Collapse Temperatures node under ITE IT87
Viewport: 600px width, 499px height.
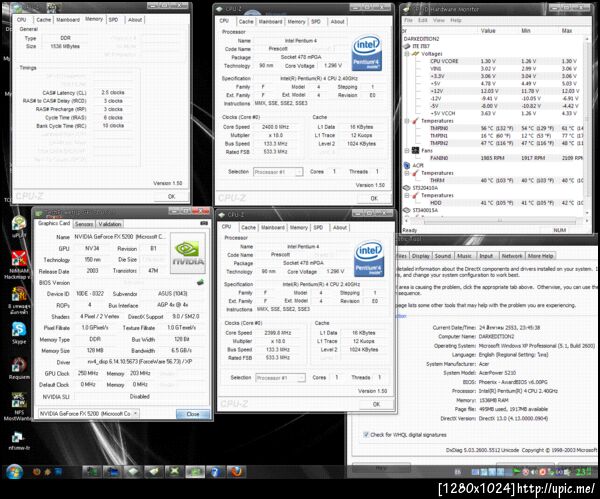coord(407,121)
